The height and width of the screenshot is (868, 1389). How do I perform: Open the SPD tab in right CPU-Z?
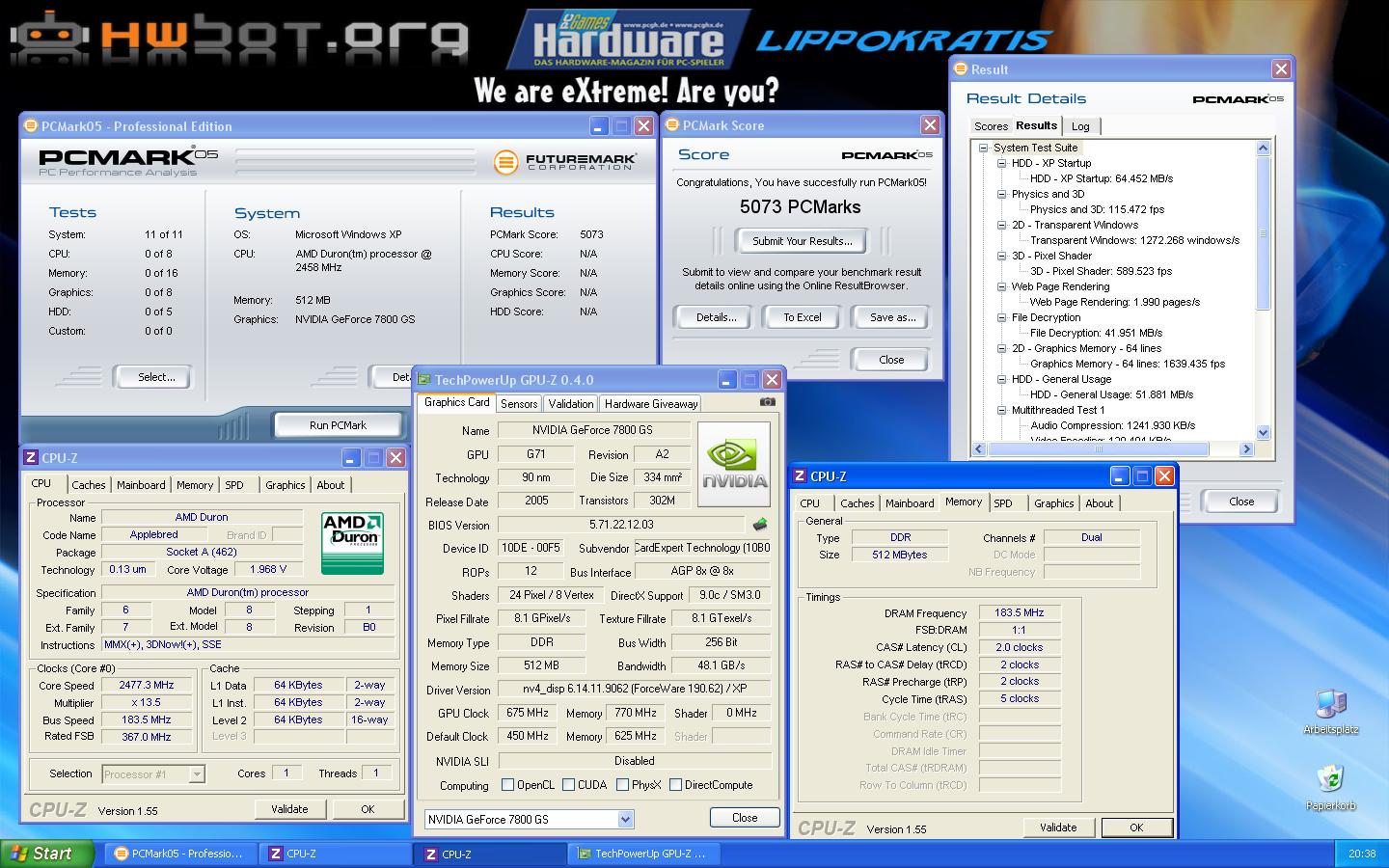pyautogui.click(x=1003, y=503)
